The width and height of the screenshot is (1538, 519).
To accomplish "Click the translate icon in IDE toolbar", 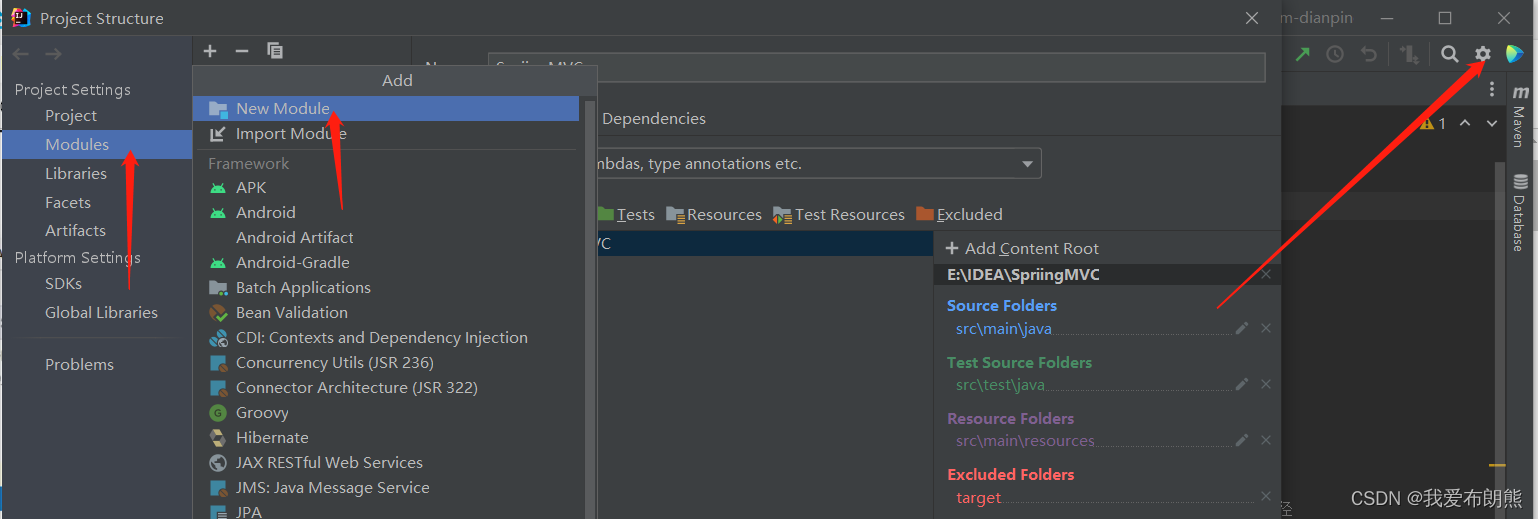I will 1410,55.
